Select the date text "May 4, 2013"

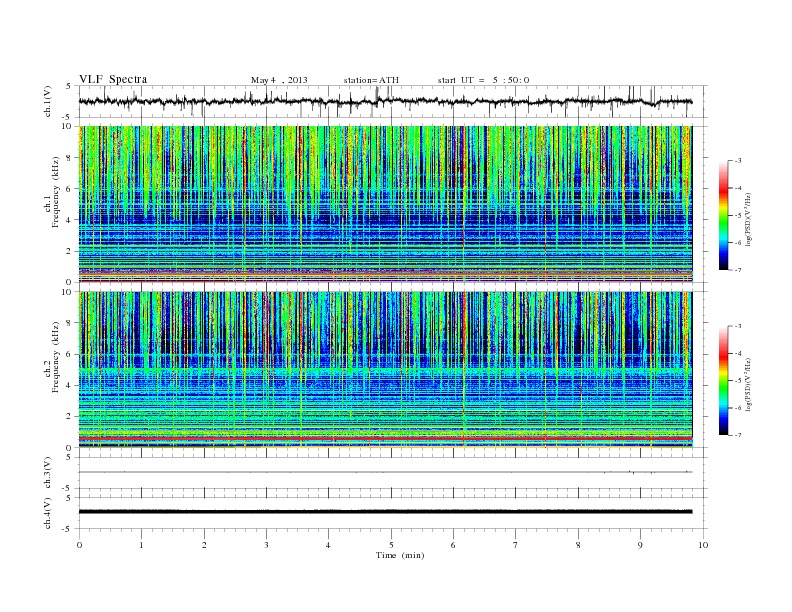279,80
